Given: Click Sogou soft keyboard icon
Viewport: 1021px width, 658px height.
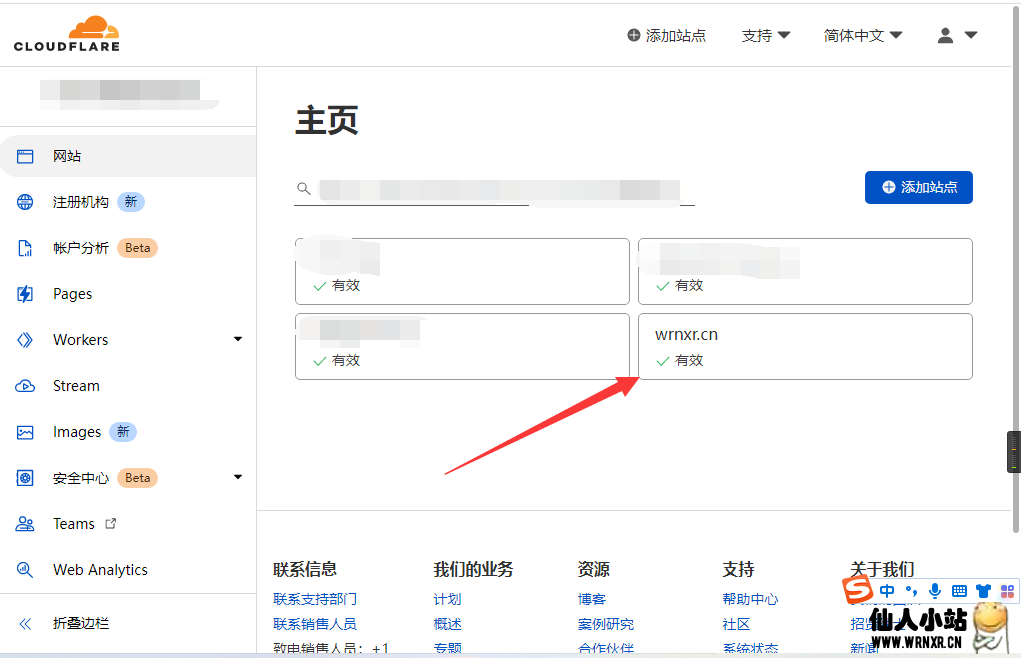Looking at the screenshot, I should point(959,591).
